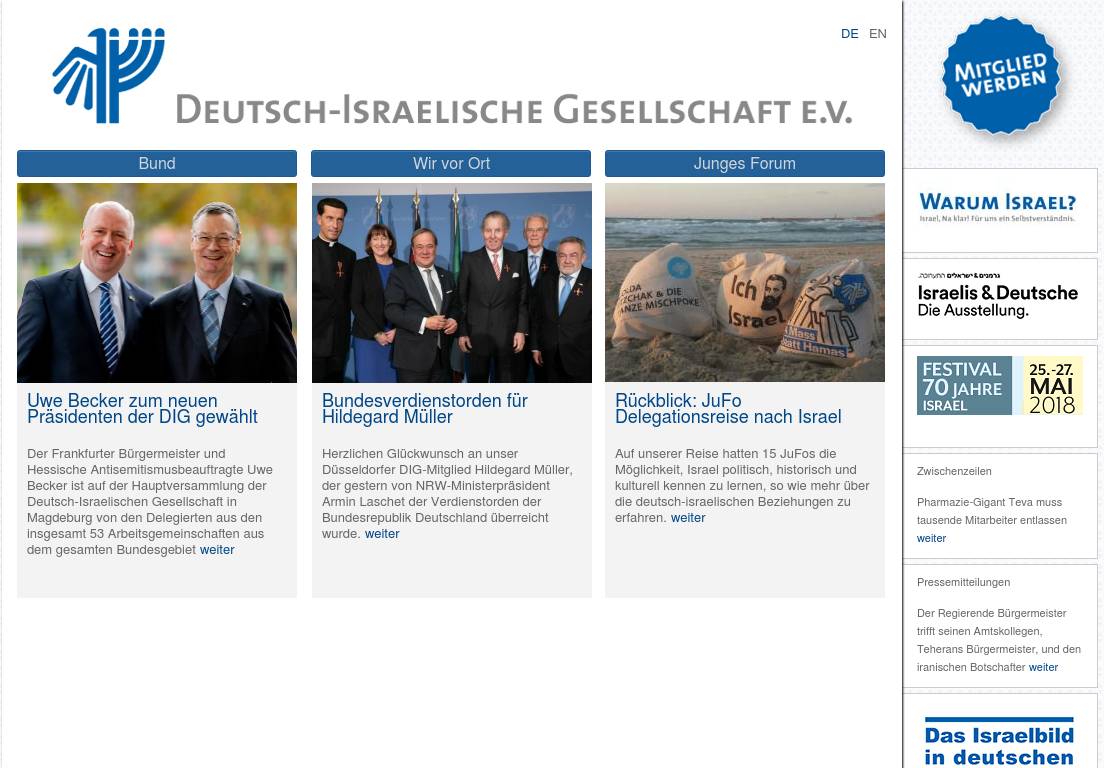This screenshot has height=768, width=1104.
Task: Click the Mitglied Werden badge
Action: tap(1000, 77)
